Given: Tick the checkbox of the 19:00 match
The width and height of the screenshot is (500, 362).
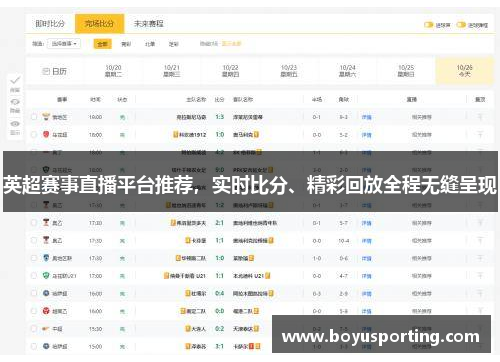Looking at the screenshot, I should (34, 117).
